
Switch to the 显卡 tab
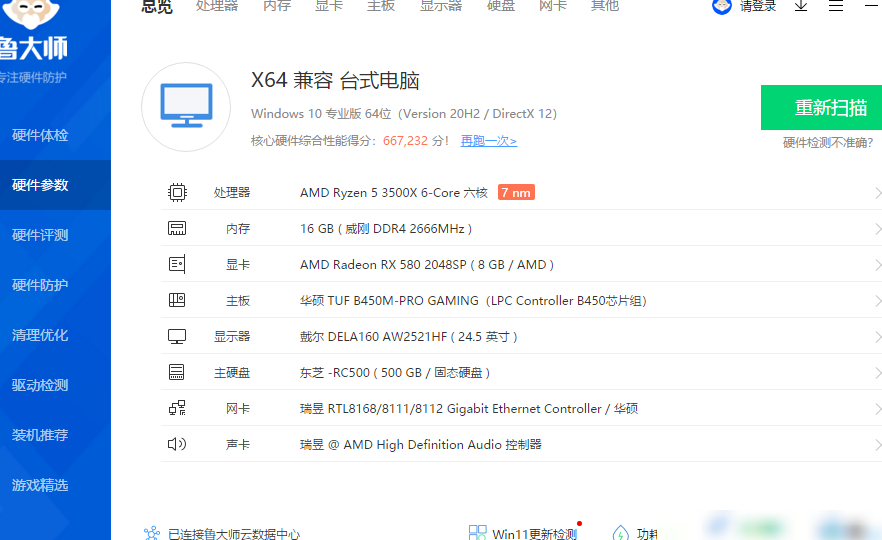(328, 6)
